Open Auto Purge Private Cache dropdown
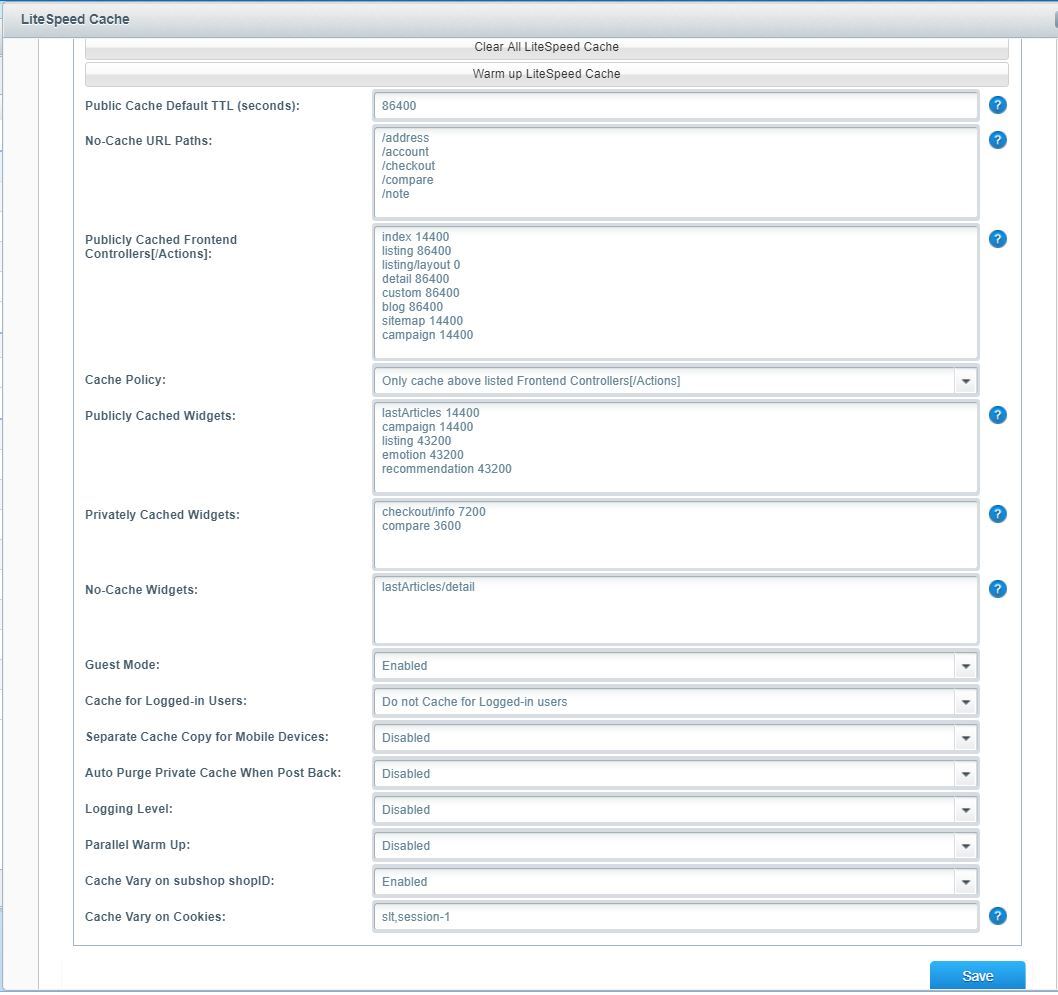 (966, 774)
